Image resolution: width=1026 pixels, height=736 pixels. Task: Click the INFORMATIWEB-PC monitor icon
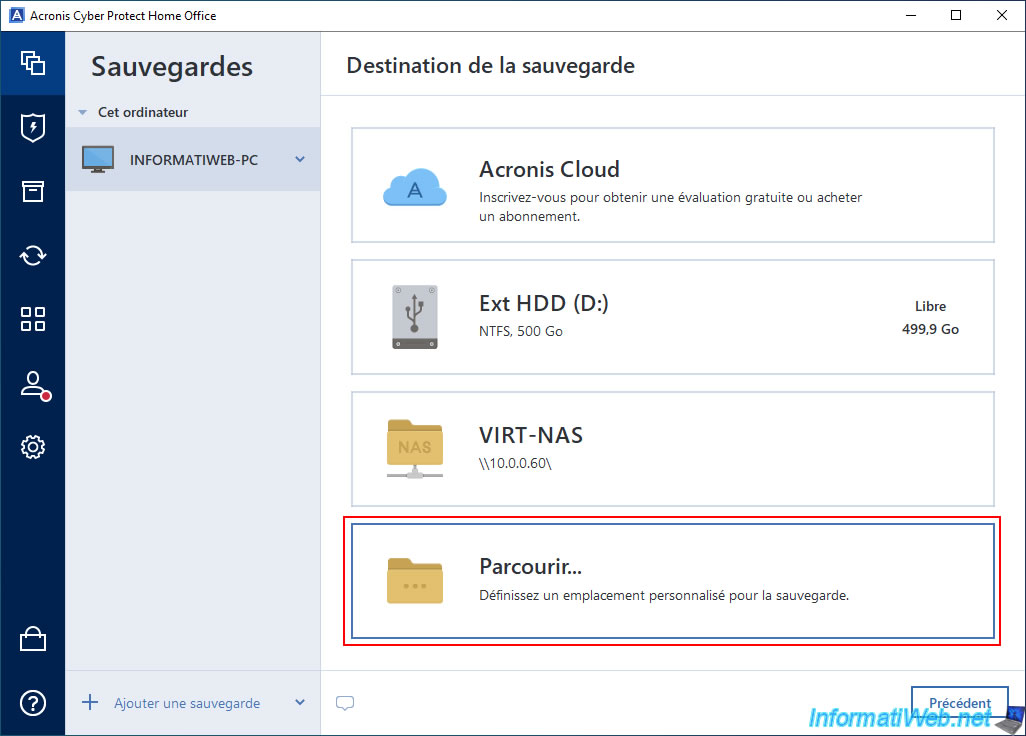click(x=98, y=159)
